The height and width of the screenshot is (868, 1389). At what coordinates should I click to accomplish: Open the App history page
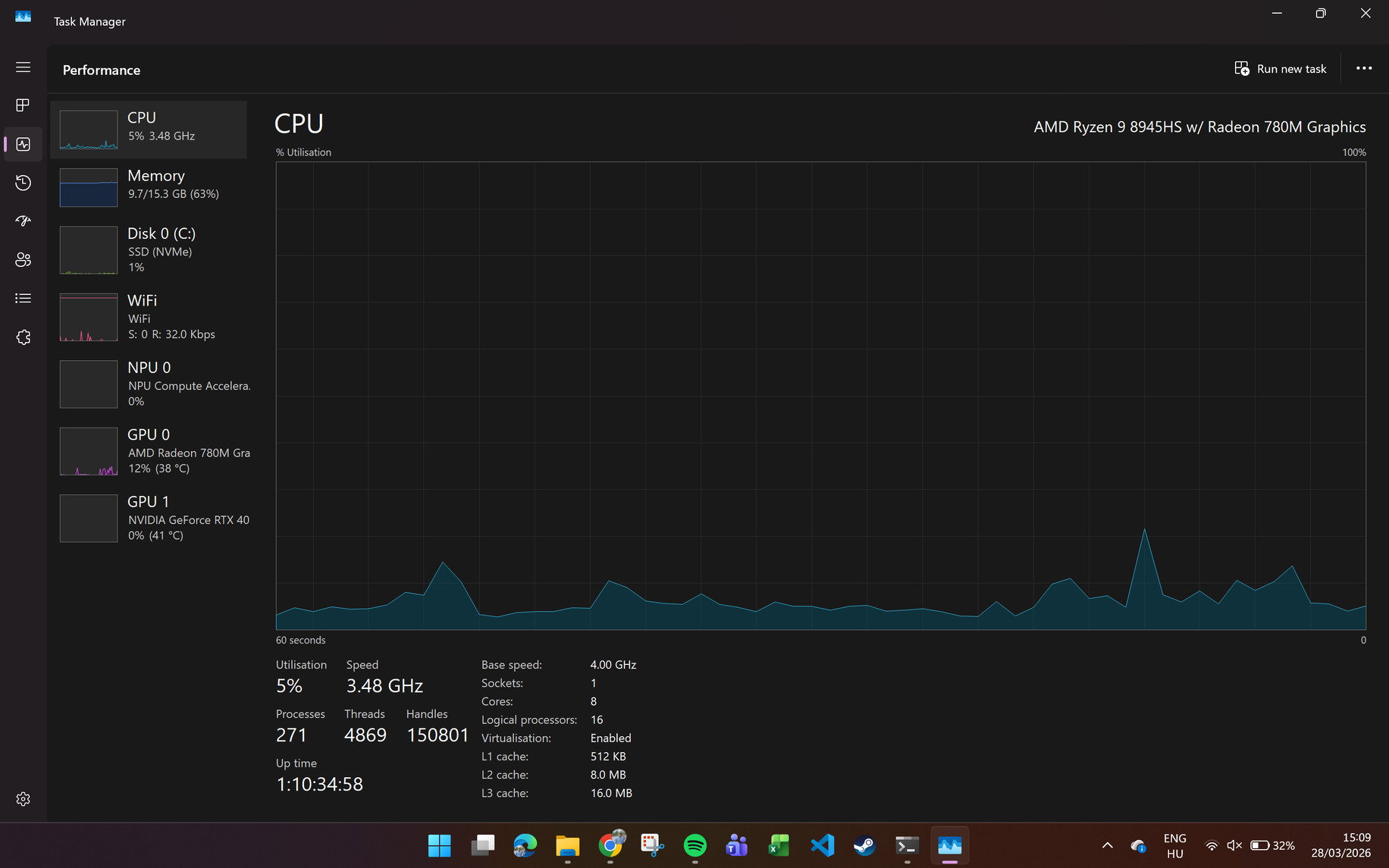click(x=24, y=183)
